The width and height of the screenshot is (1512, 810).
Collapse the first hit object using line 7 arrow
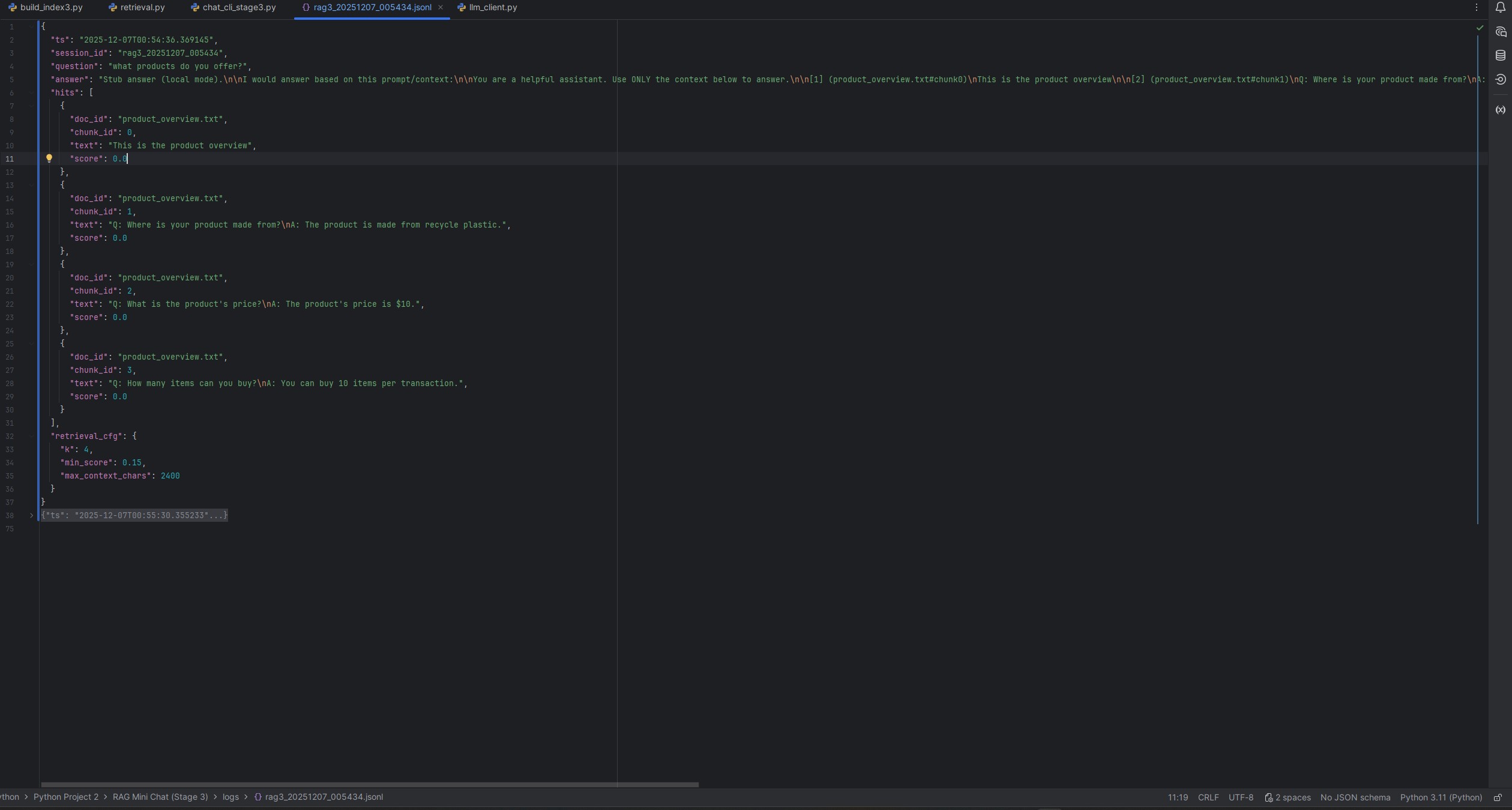pyautogui.click(x=31, y=106)
